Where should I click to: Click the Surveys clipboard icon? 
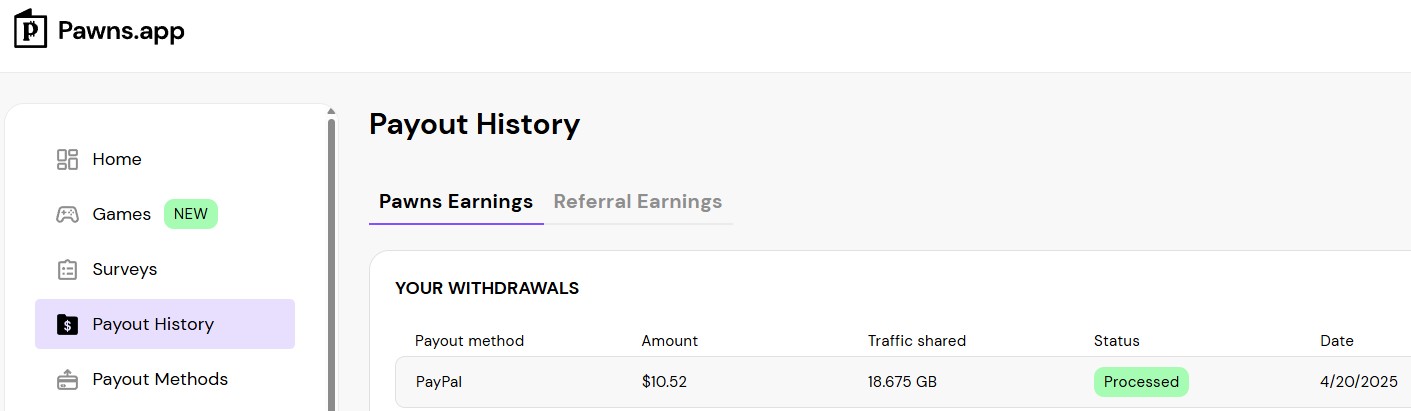click(x=67, y=269)
